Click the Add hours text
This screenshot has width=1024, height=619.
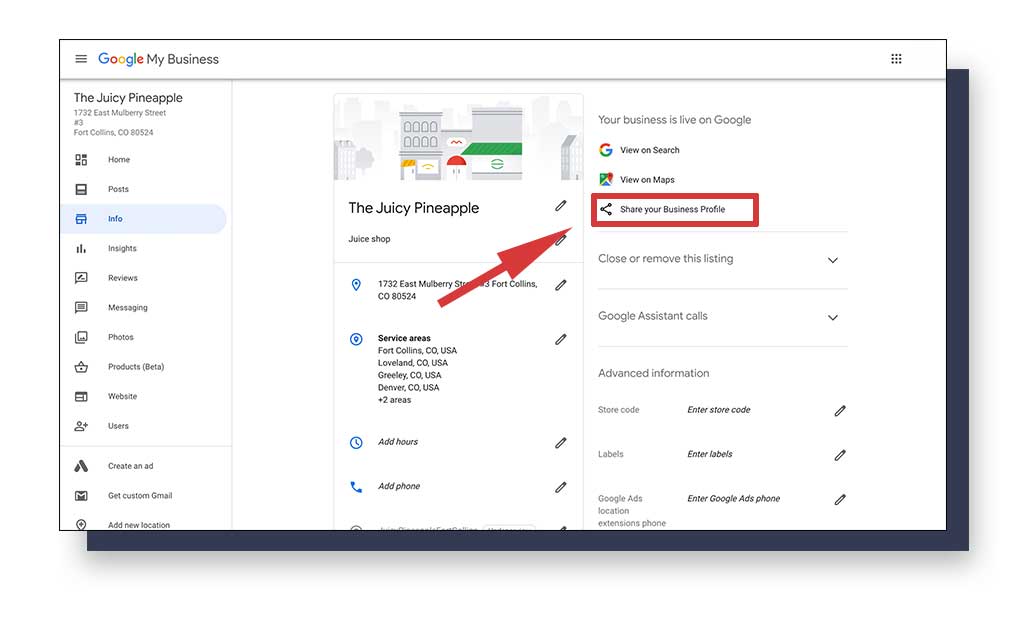(398, 442)
